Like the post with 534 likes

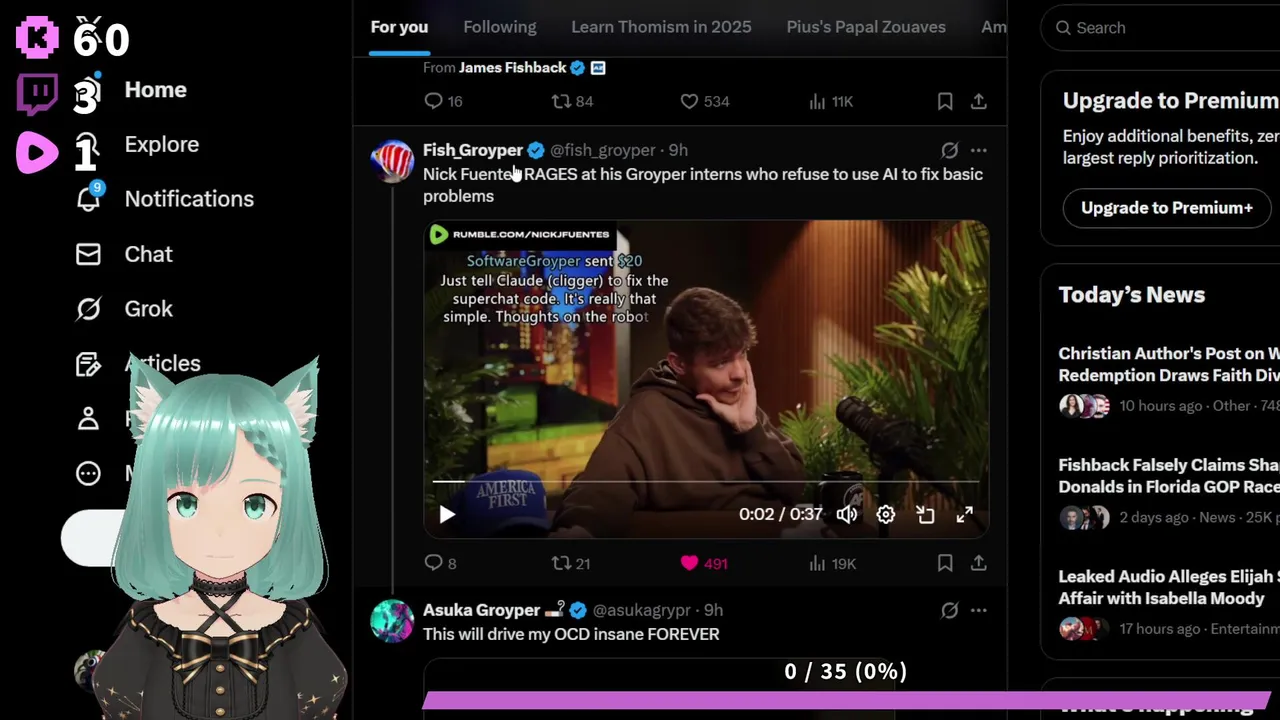coord(704,101)
